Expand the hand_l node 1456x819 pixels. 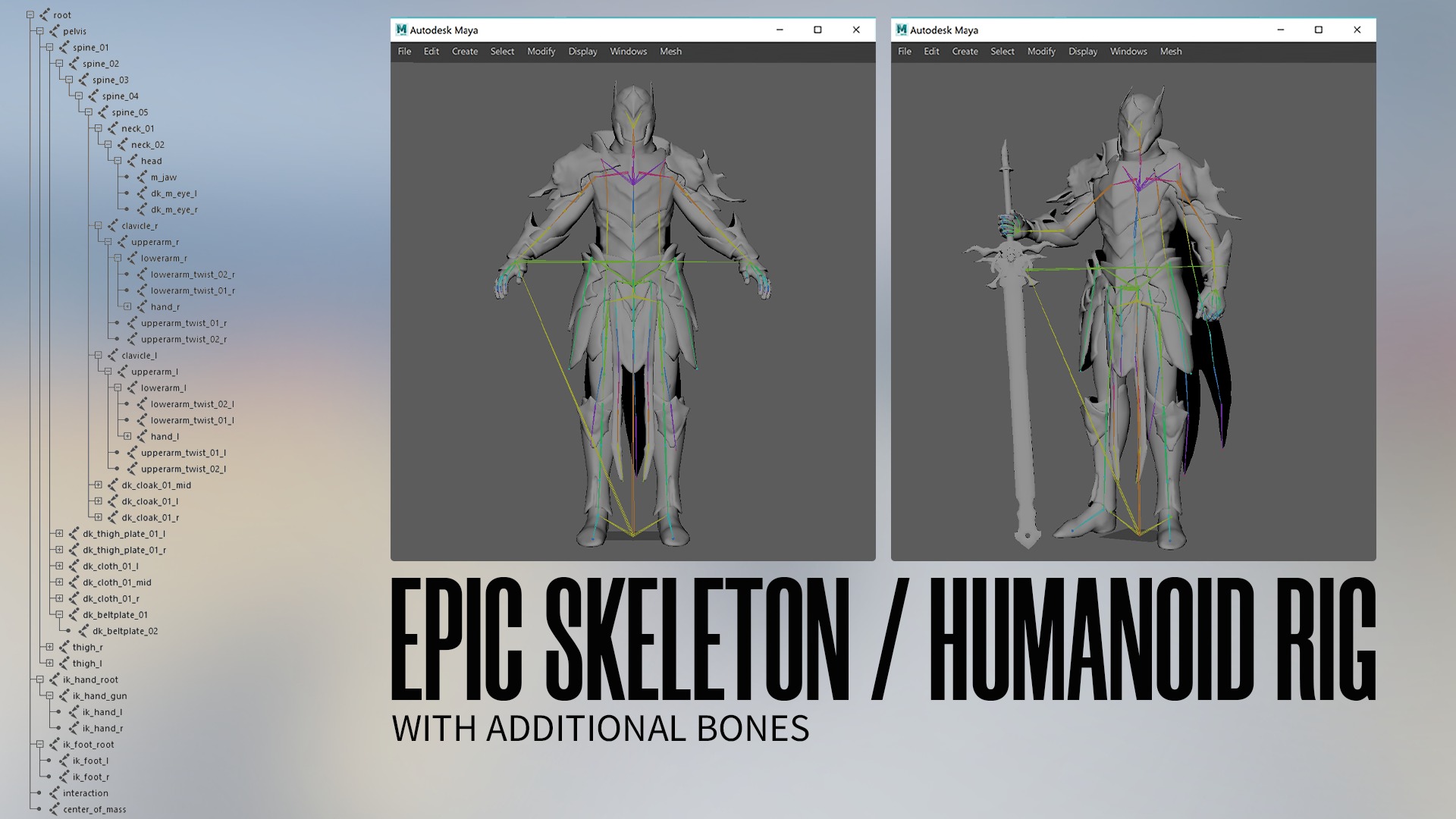[127, 437]
